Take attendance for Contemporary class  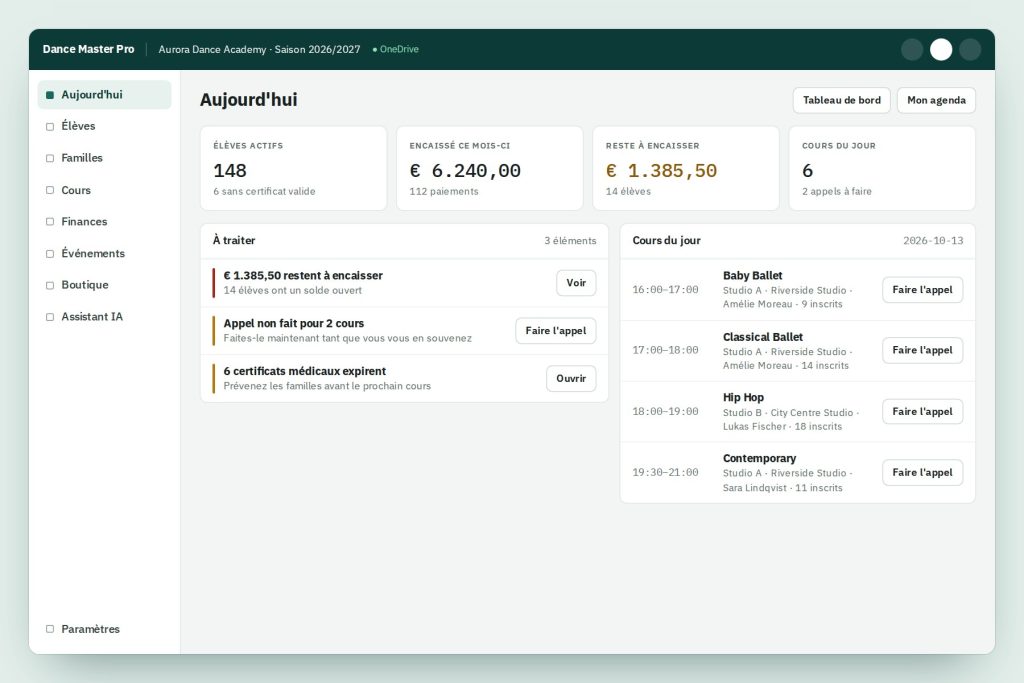tap(922, 472)
